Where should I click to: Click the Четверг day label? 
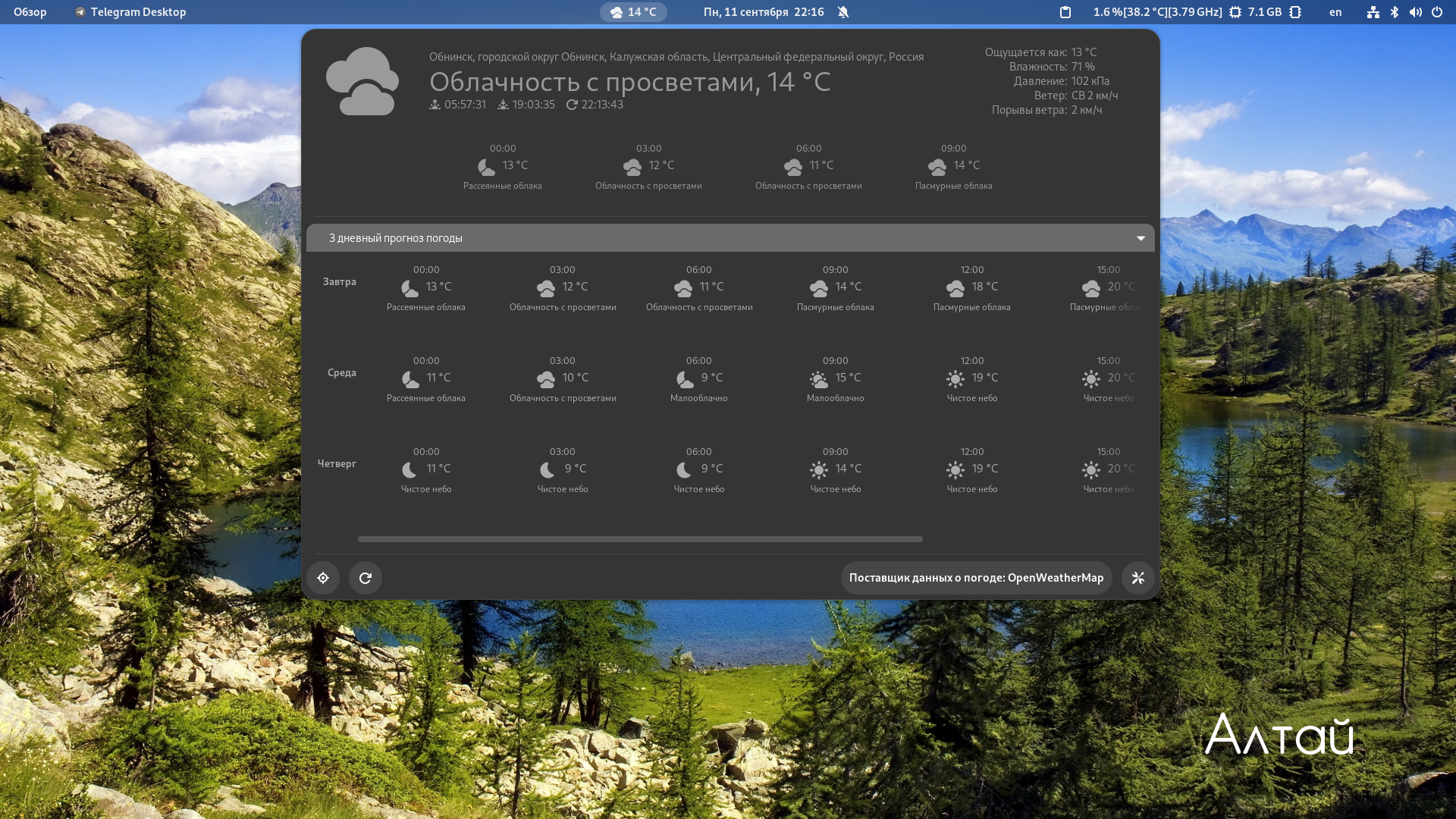[337, 463]
